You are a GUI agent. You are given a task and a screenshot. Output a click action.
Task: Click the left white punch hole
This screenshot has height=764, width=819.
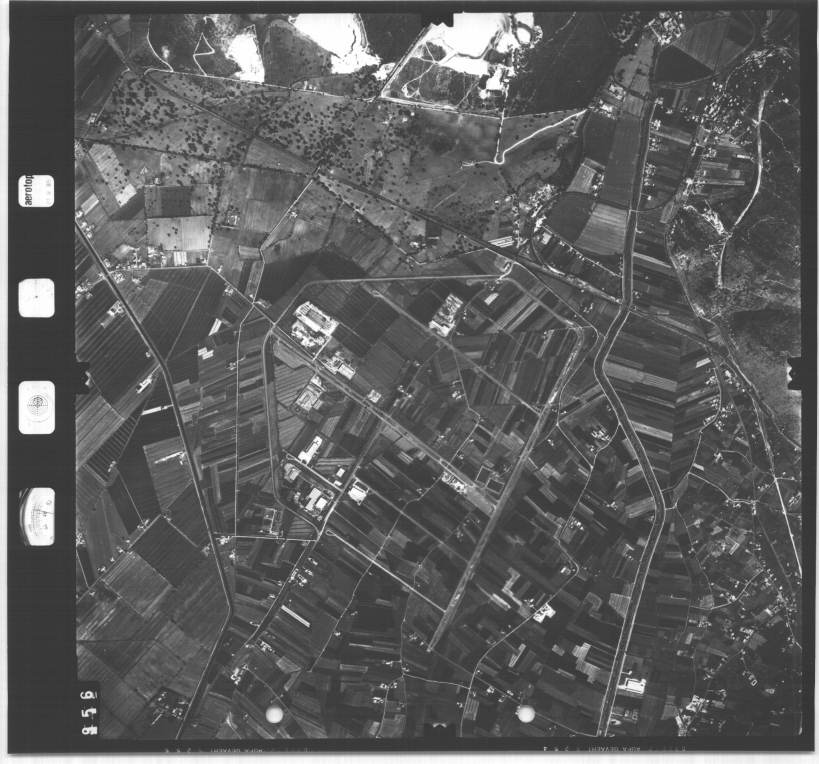(274, 714)
